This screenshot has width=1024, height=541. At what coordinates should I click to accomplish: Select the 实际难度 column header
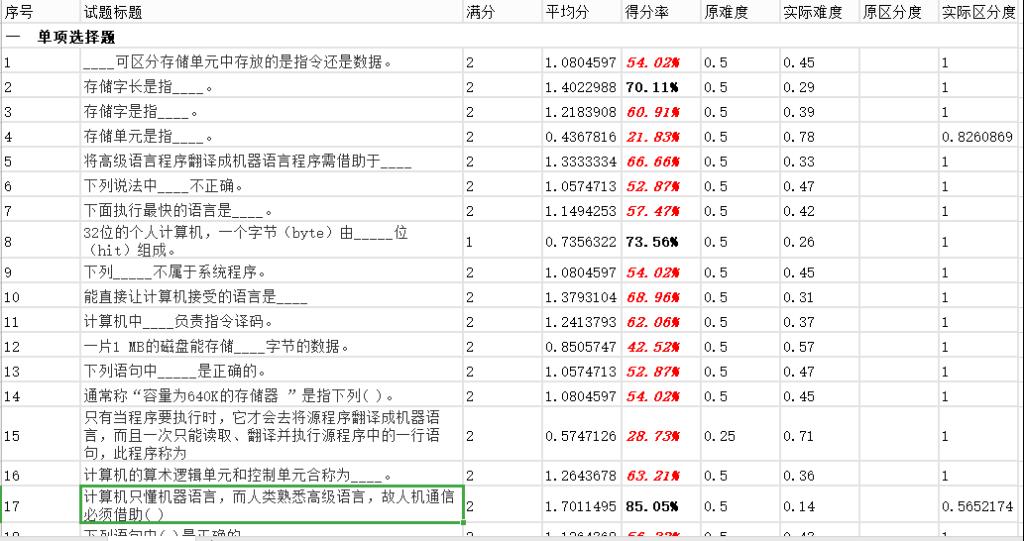(x=813, y=12)
